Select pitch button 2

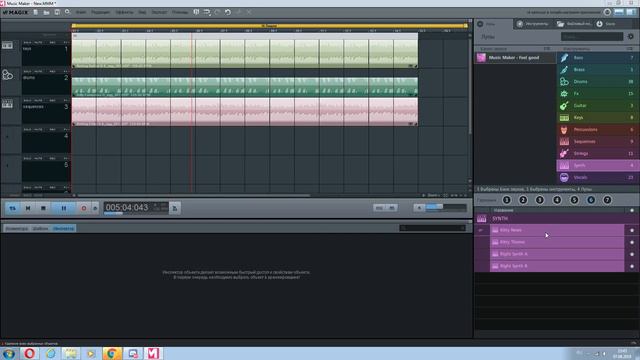point(523,200)
